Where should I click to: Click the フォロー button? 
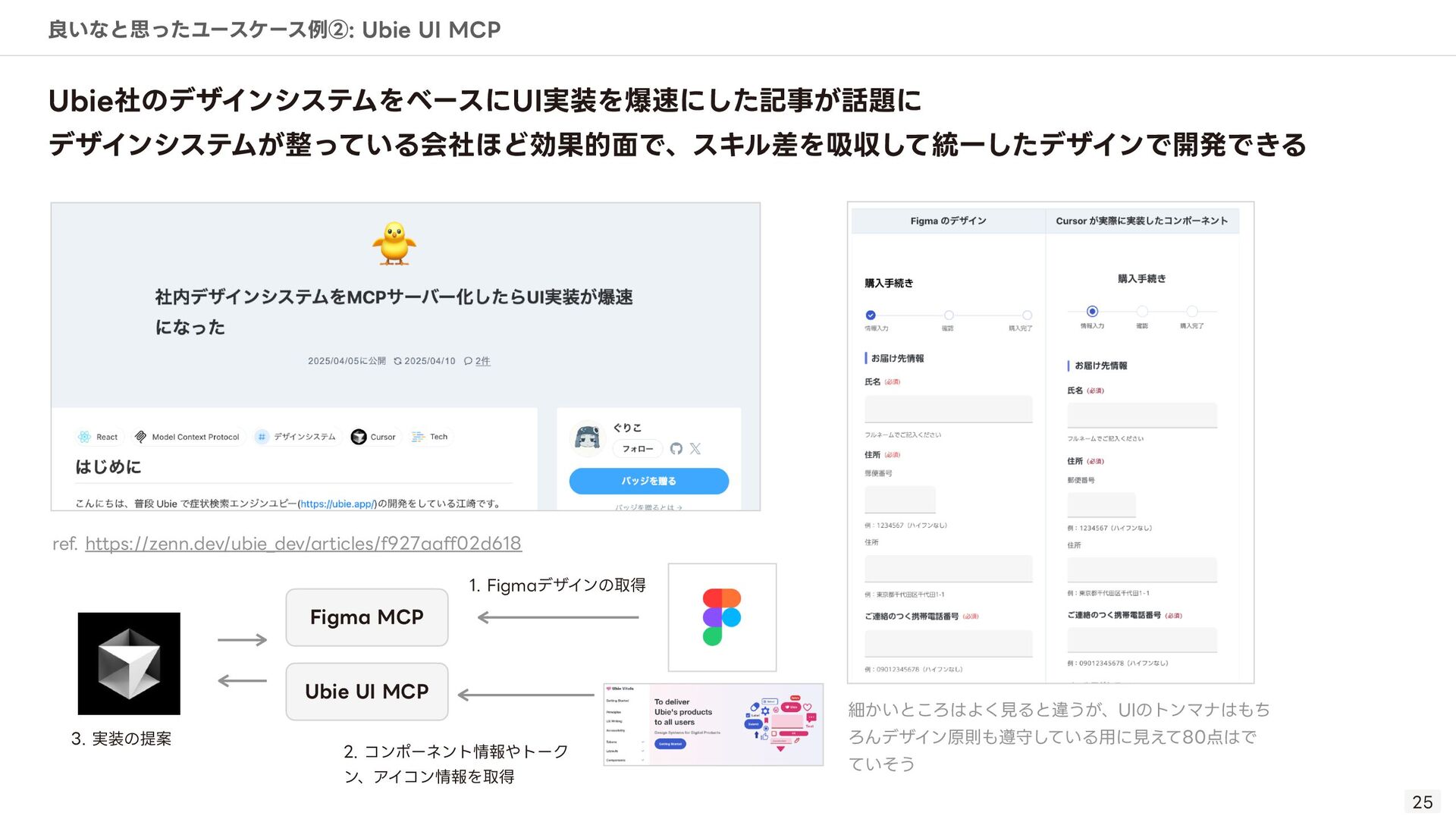(x=638, y=449)
